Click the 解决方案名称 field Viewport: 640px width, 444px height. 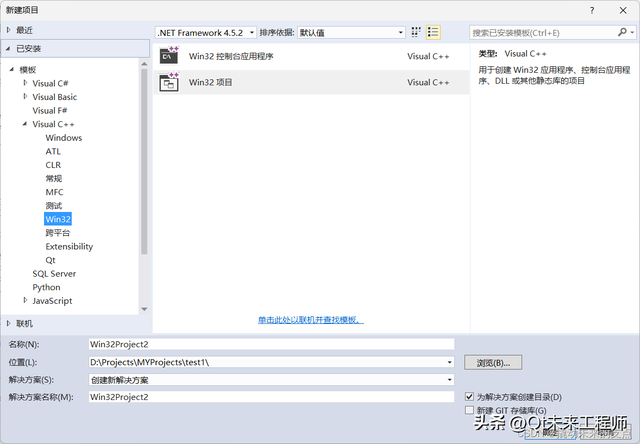[271, 397]
